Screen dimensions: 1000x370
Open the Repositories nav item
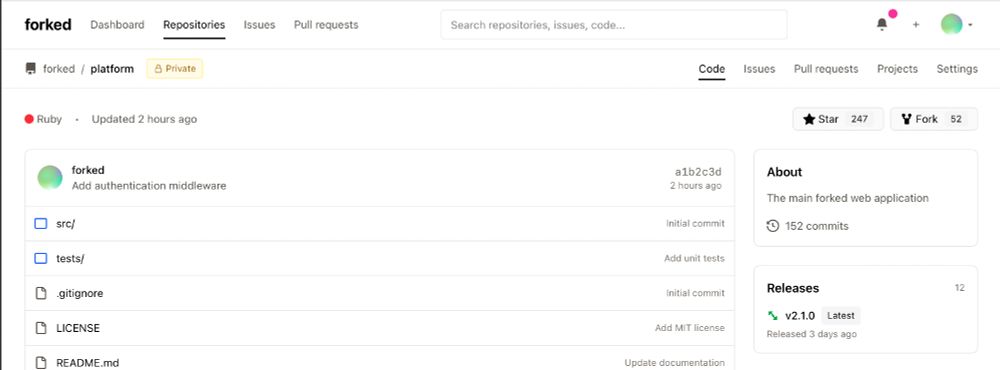[x=194, y=25]
